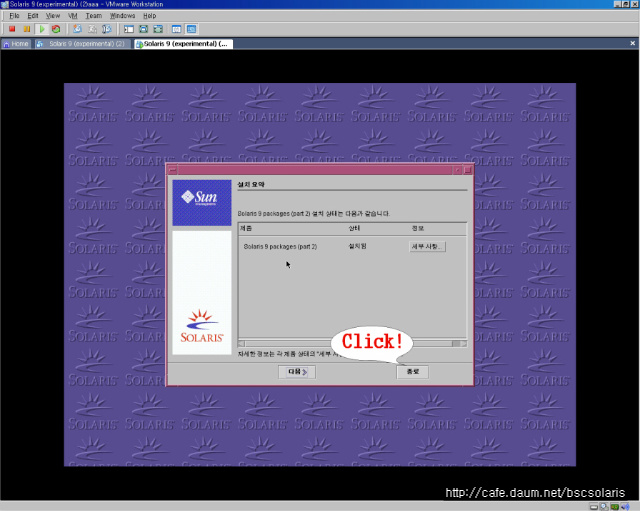Click the 정보 column header
This screenshot has width=640, height=511.
pos(418,228)
